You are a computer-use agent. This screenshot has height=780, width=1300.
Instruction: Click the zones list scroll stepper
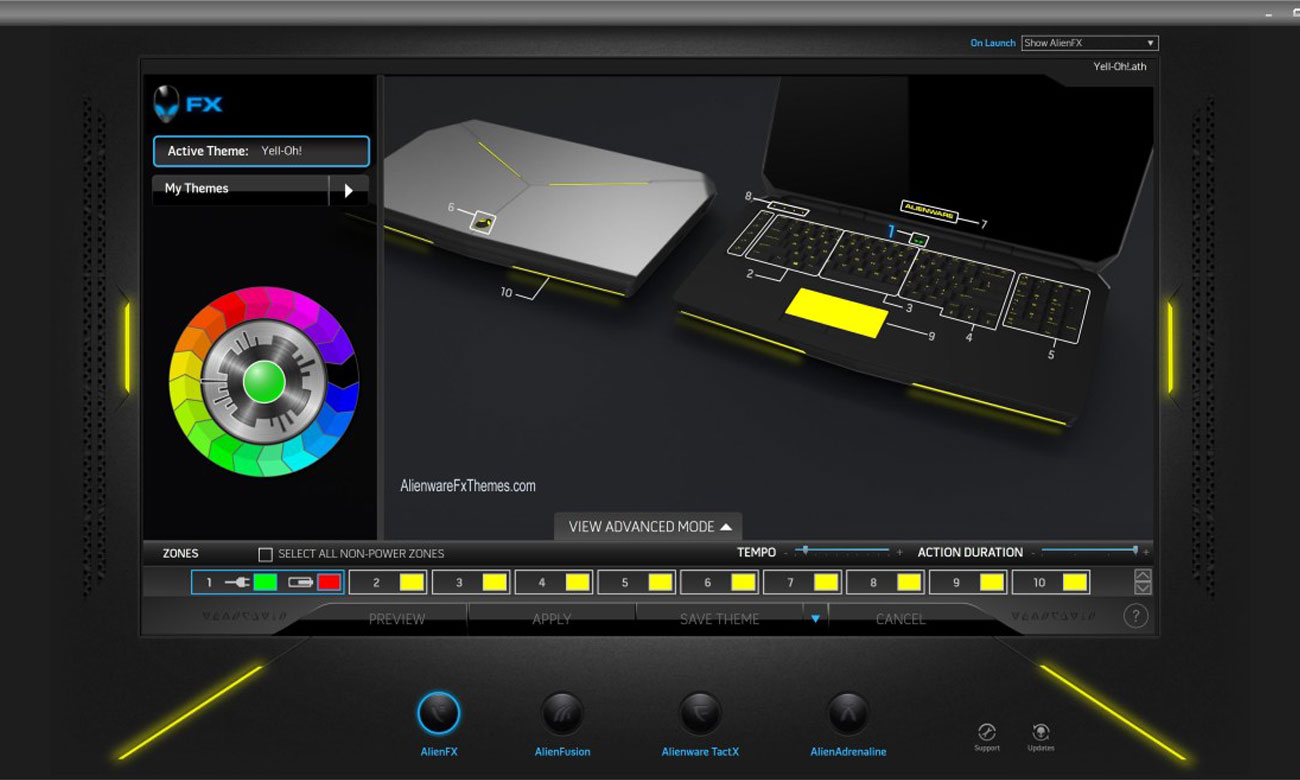point(1143,582)
